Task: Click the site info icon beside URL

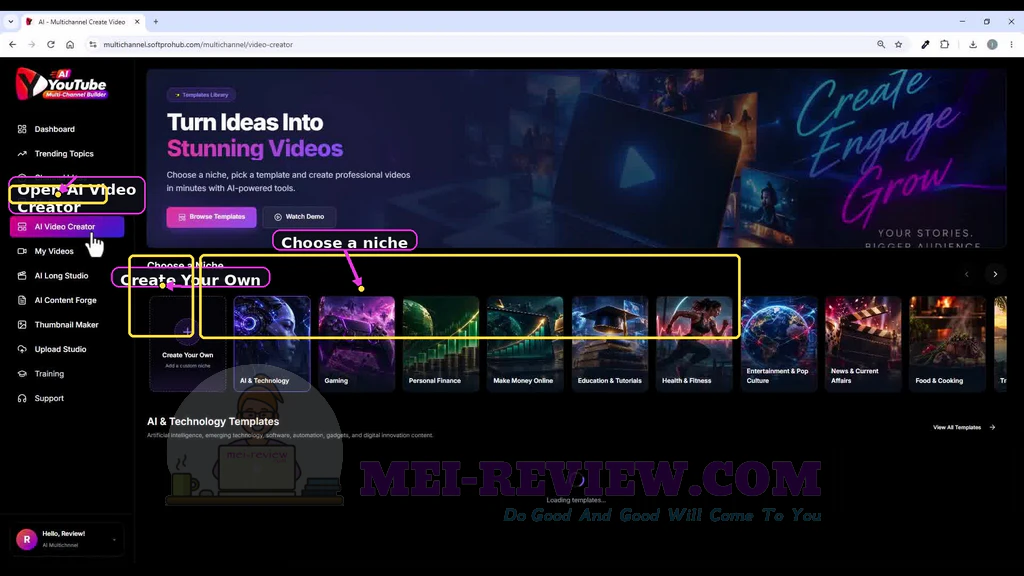Action: (x=93, y=44)
